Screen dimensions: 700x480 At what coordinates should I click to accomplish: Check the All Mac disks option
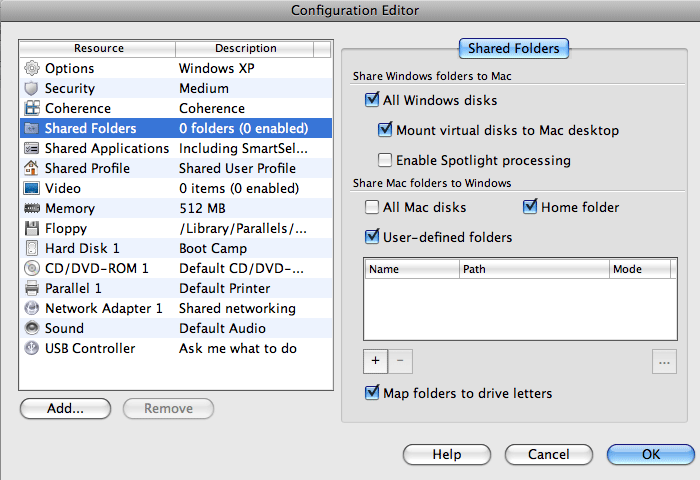point(373,208)
